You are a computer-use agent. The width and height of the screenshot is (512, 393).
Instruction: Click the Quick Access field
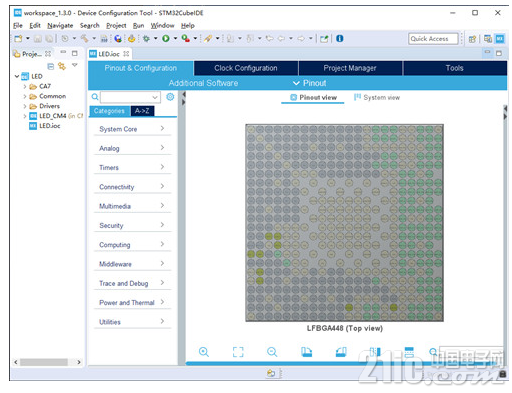433,39
